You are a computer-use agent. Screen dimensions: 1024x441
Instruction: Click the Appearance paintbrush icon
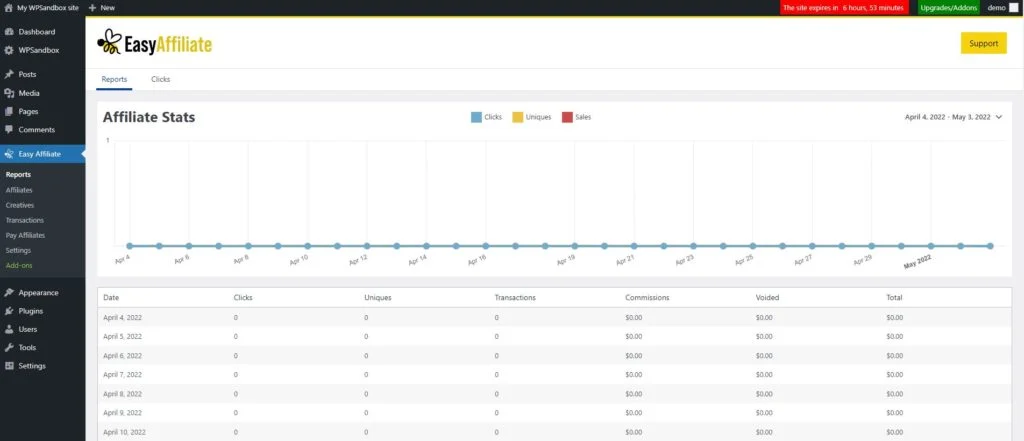coord(9,293)
